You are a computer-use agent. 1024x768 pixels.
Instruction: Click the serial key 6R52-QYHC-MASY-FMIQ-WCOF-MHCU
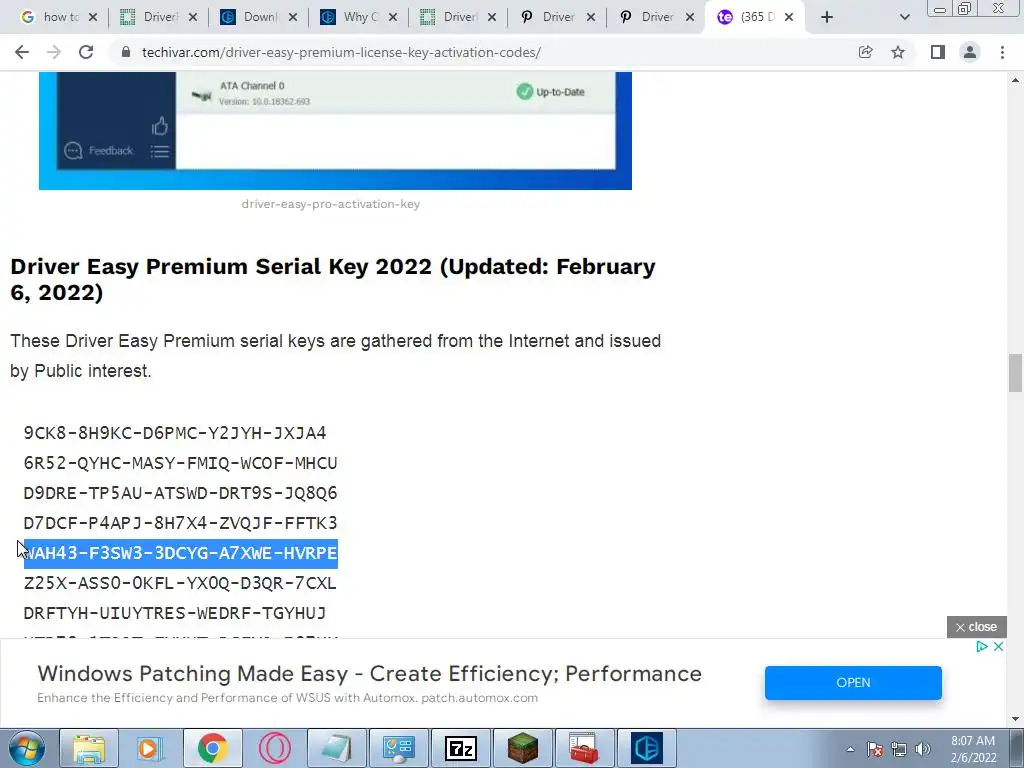[180, 463]
